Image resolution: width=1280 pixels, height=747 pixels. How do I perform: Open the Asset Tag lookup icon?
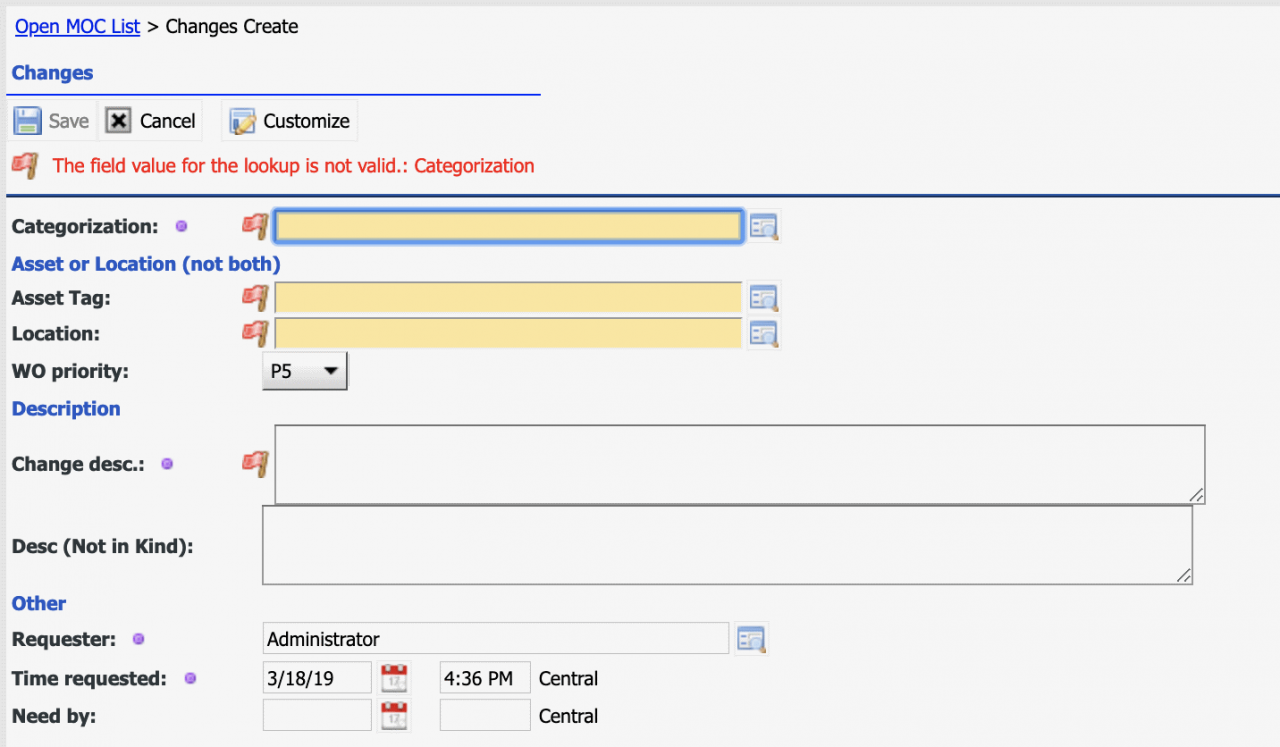point(764,298)
